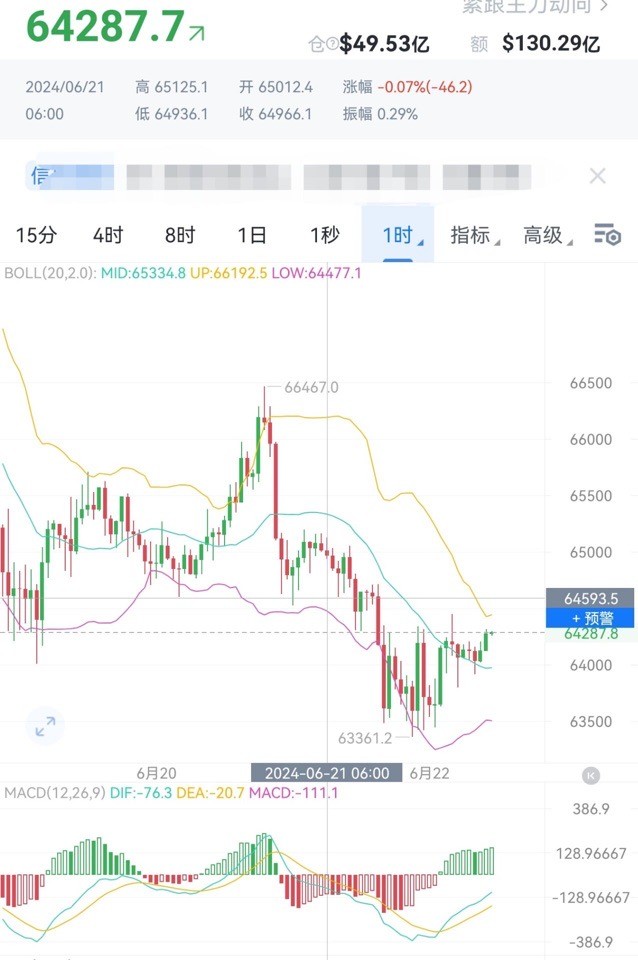638x960 pixels.
Task: Tap the question mark next to 仓
Action: 332,43
